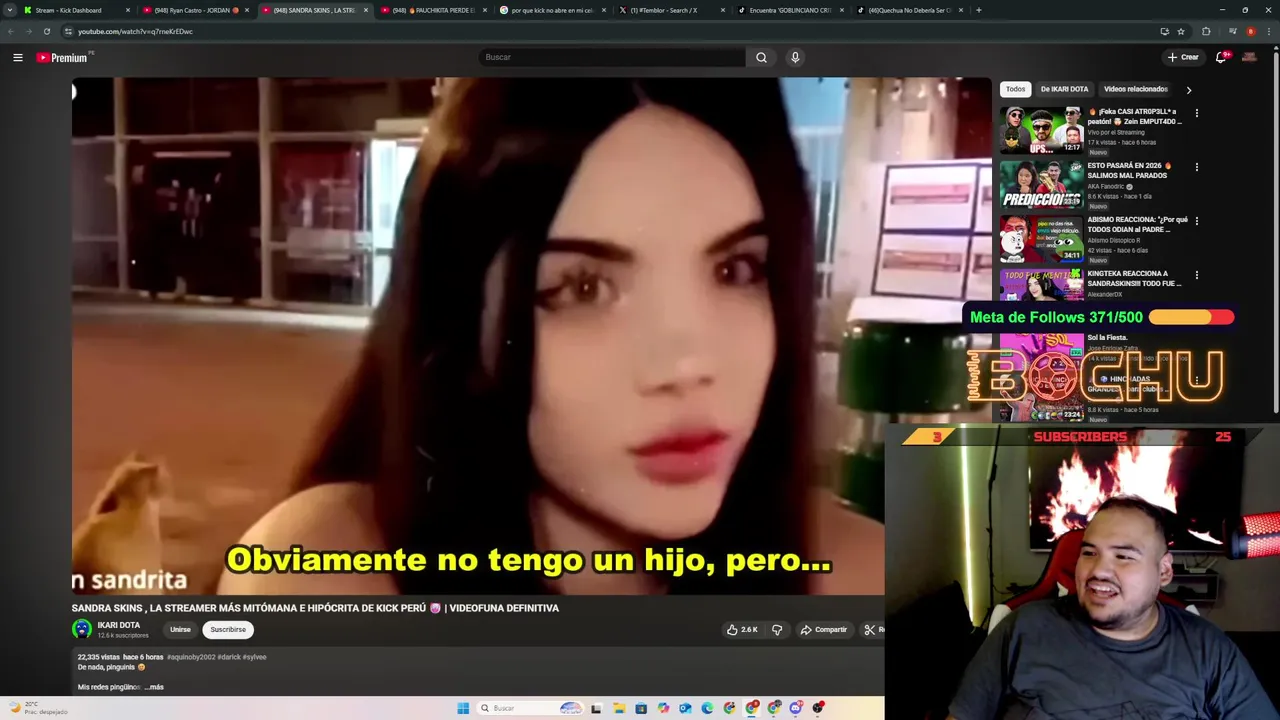The height and width of the screenshot is (720, 1280).
Task: Open more options for KINGTEKA REACCIONA video
Action: (x=1196, y=275)
